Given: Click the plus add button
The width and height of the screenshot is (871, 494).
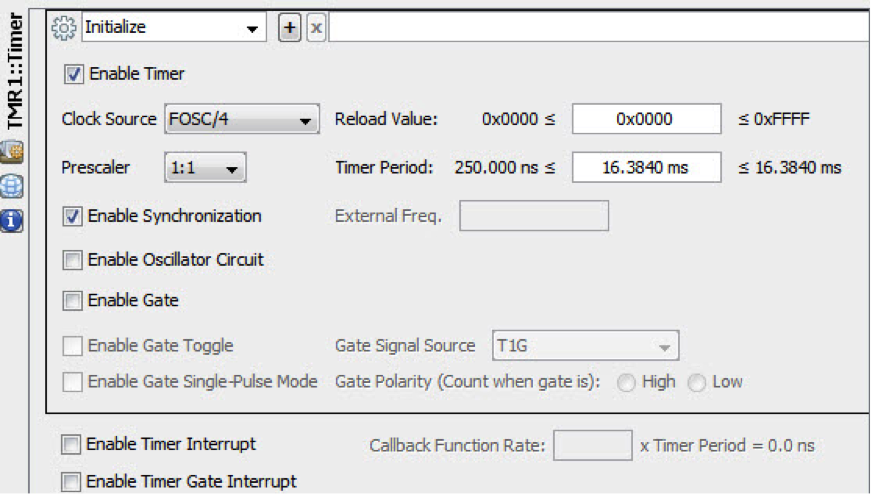Looking at the screenshot, I should pos(289,28).
